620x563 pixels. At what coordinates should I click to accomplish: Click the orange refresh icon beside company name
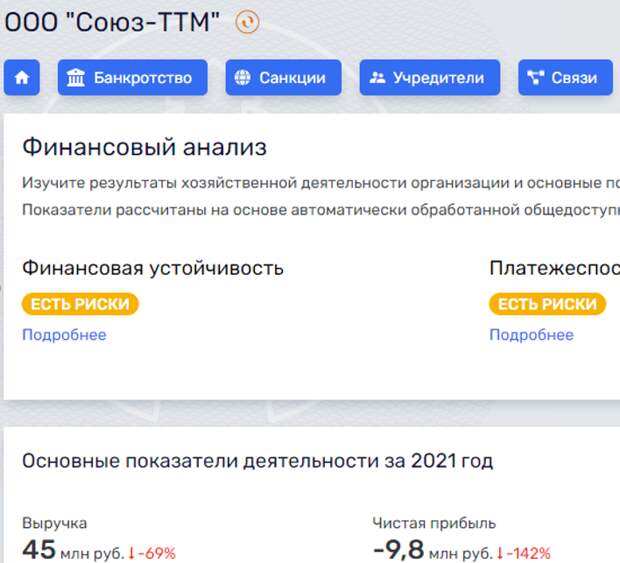(248, 22)
